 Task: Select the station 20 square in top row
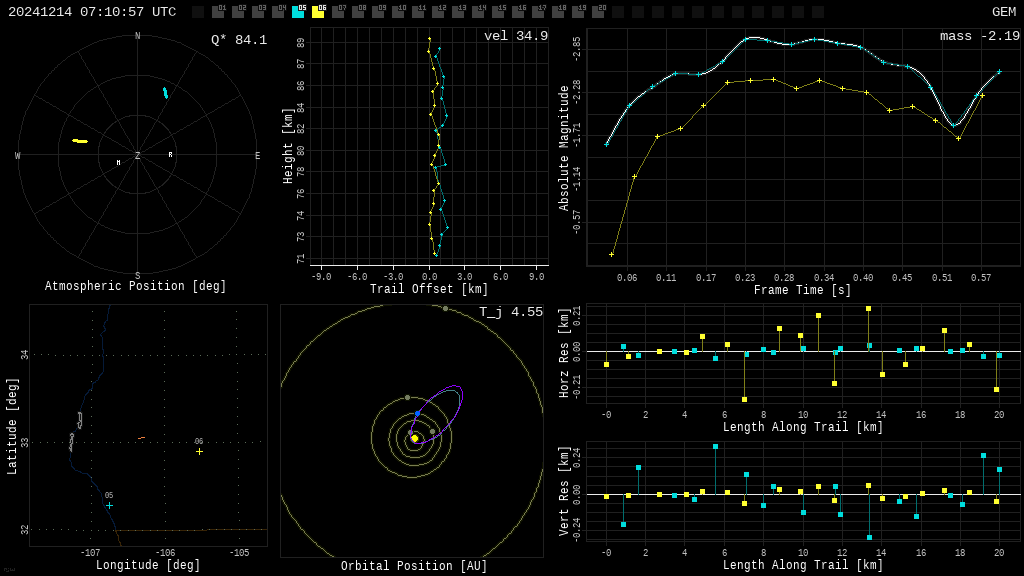598,12
